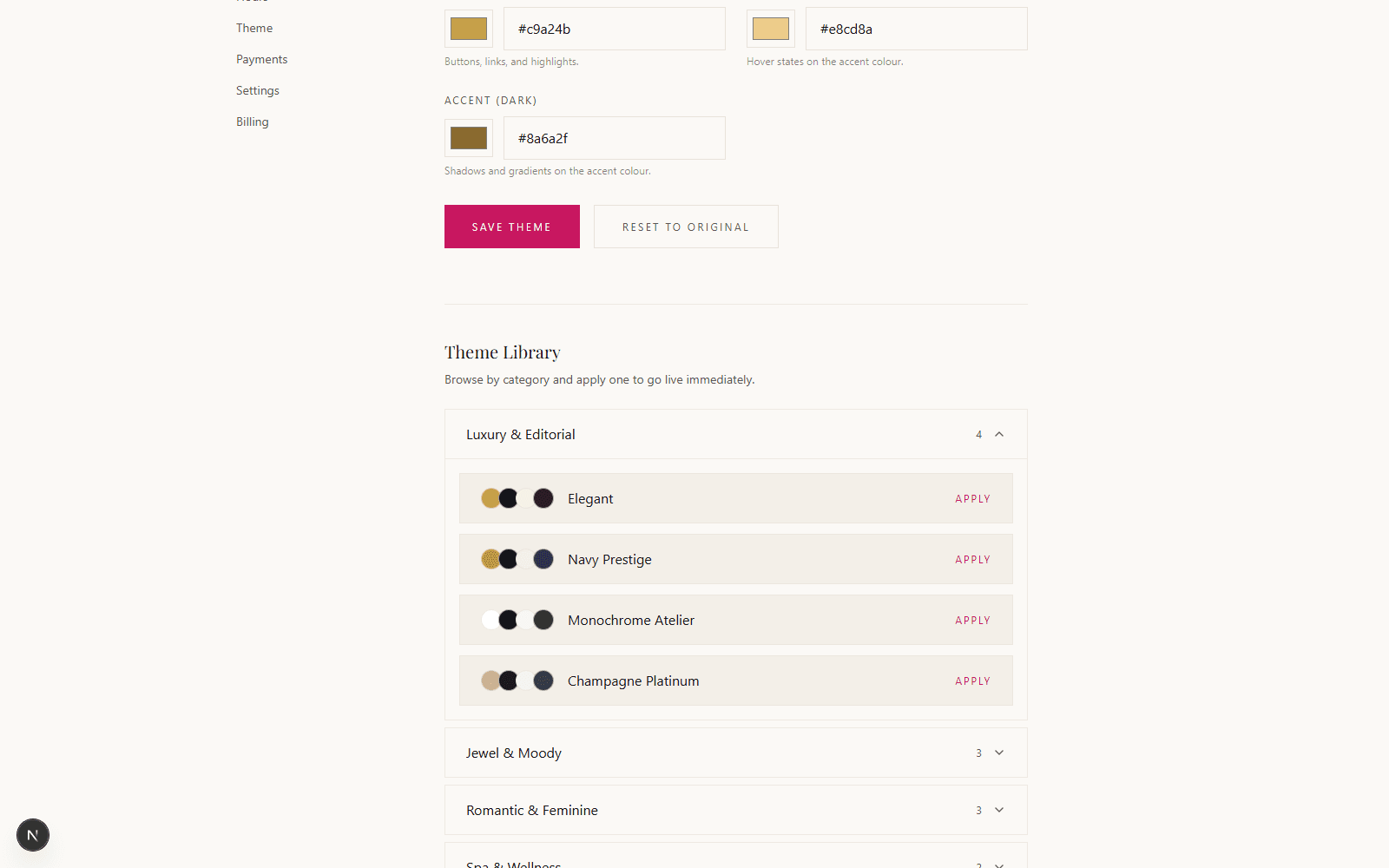Screen dimensions: 1389x868
Task: Open the Theme sidebar page
Action: (x=254, y=28)
